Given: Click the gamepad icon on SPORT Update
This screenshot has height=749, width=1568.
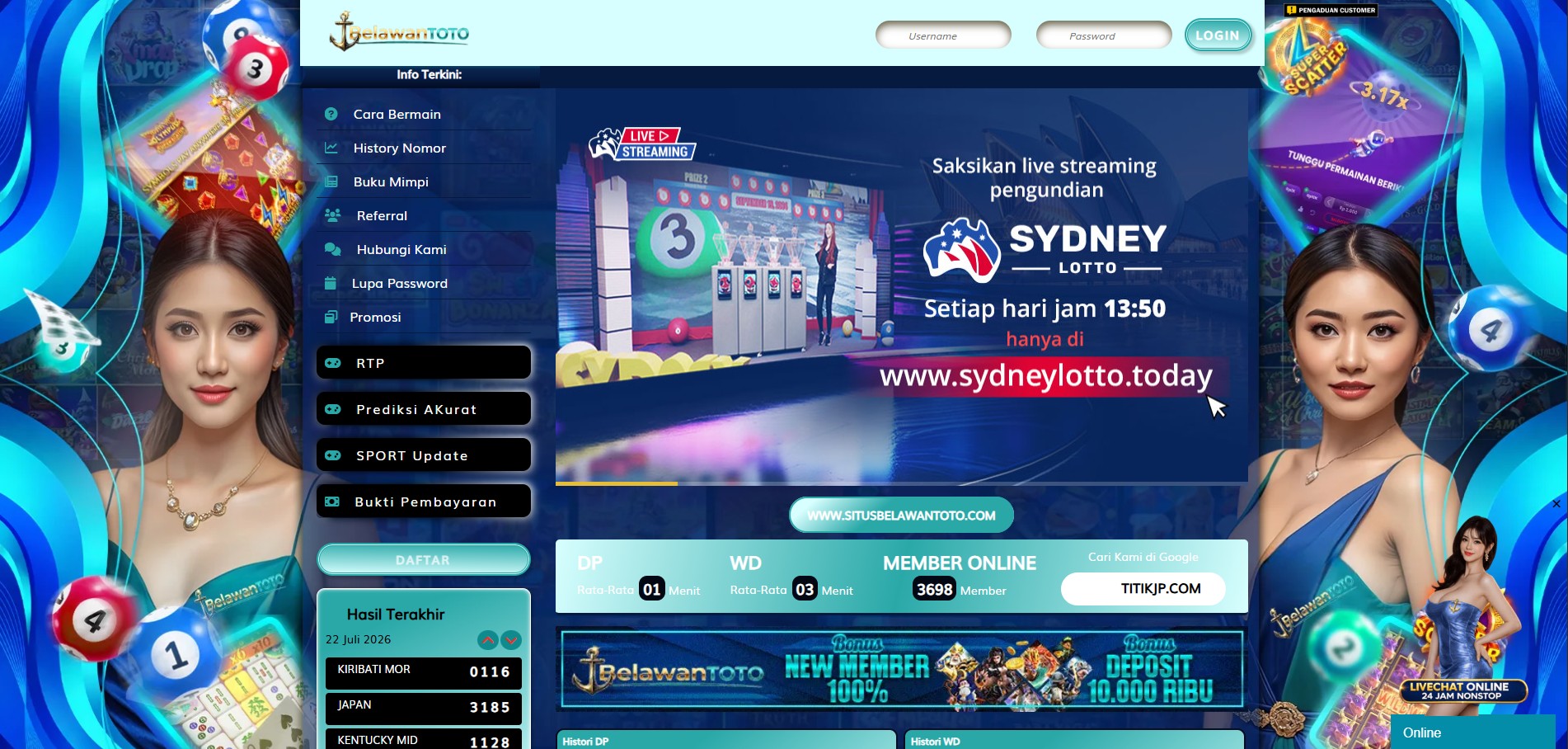Looking at the screenshot, I should (333, 455).
